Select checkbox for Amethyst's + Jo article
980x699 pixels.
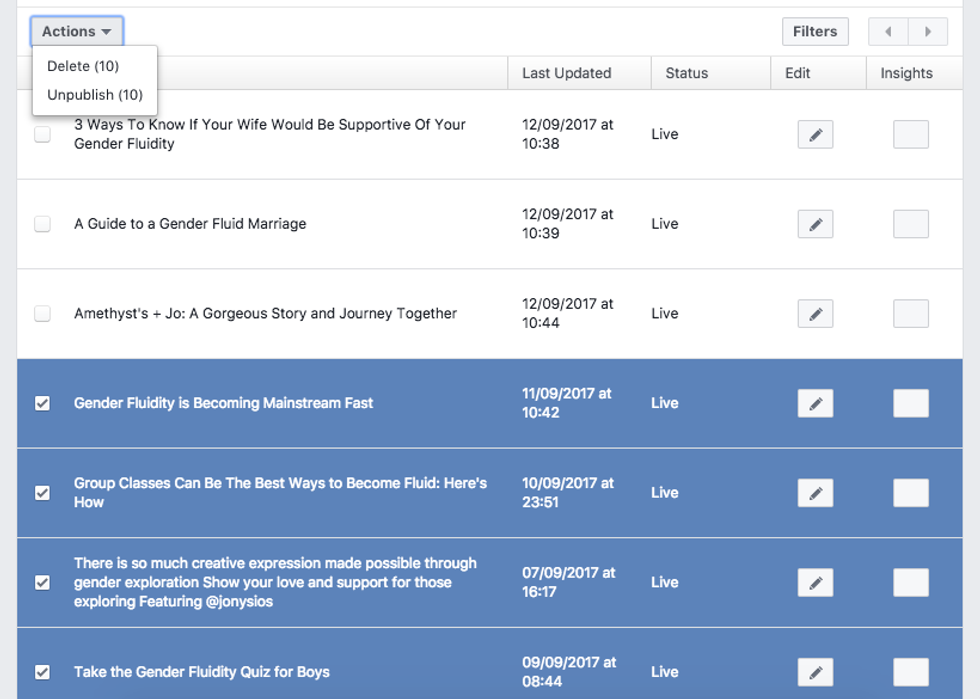tap(42, 314)
